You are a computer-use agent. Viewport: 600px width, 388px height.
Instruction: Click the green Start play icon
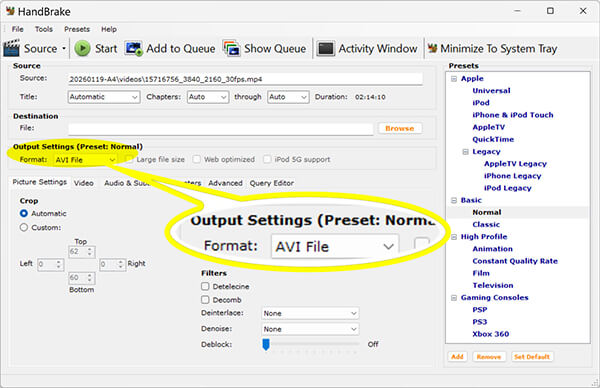82,49
